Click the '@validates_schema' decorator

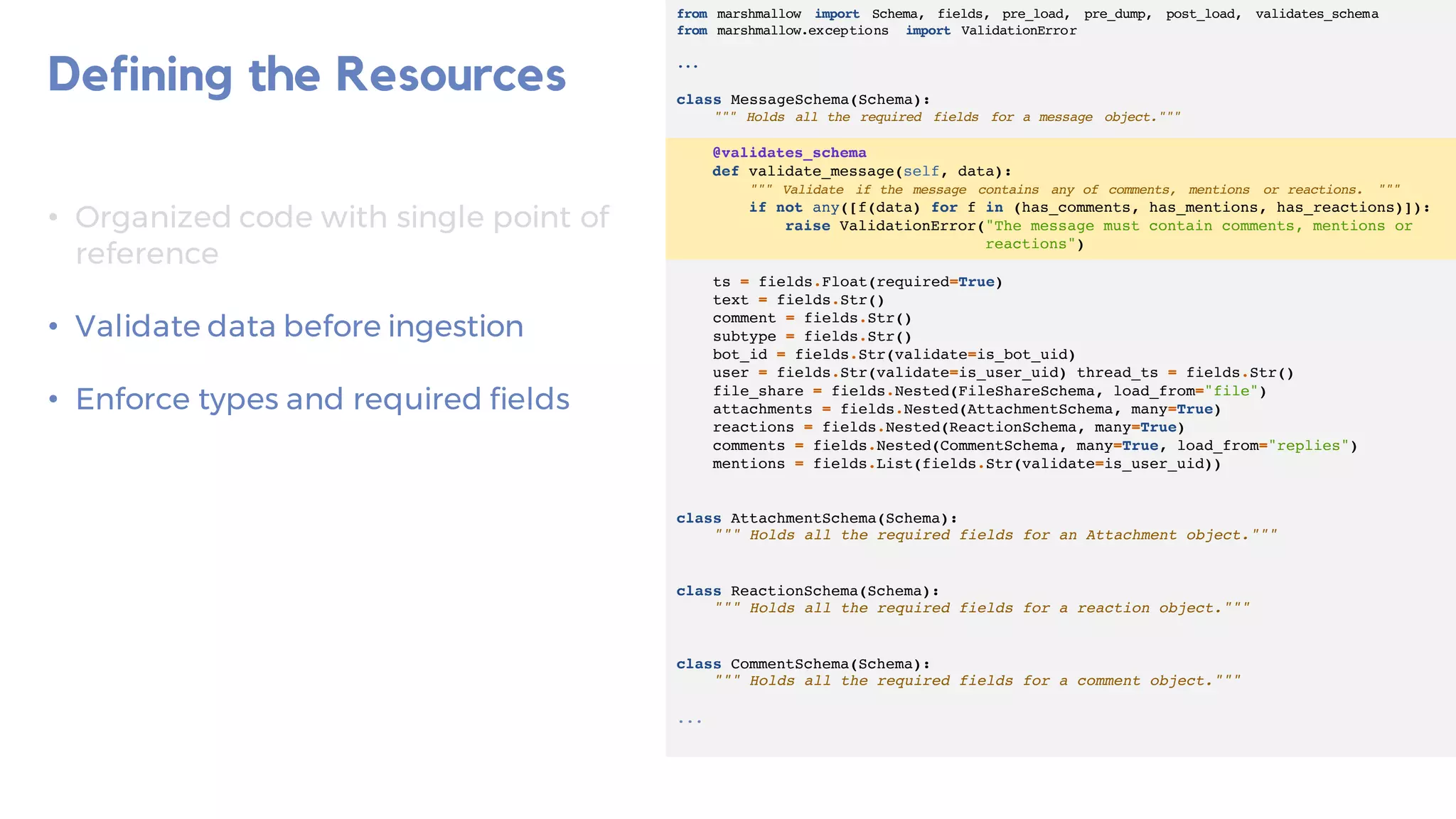(789, 153)
